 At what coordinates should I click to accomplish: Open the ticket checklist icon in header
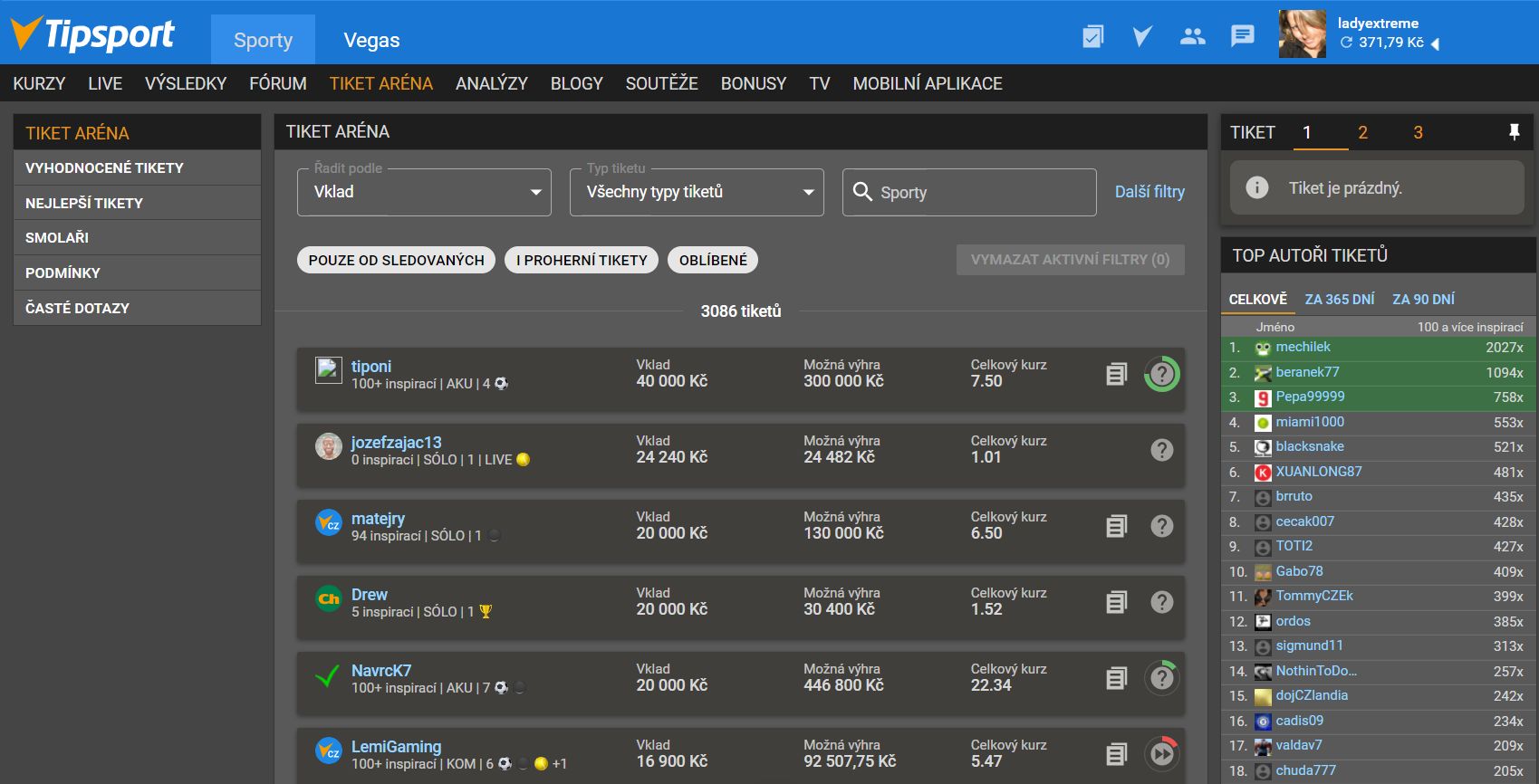click(1092, 36)
